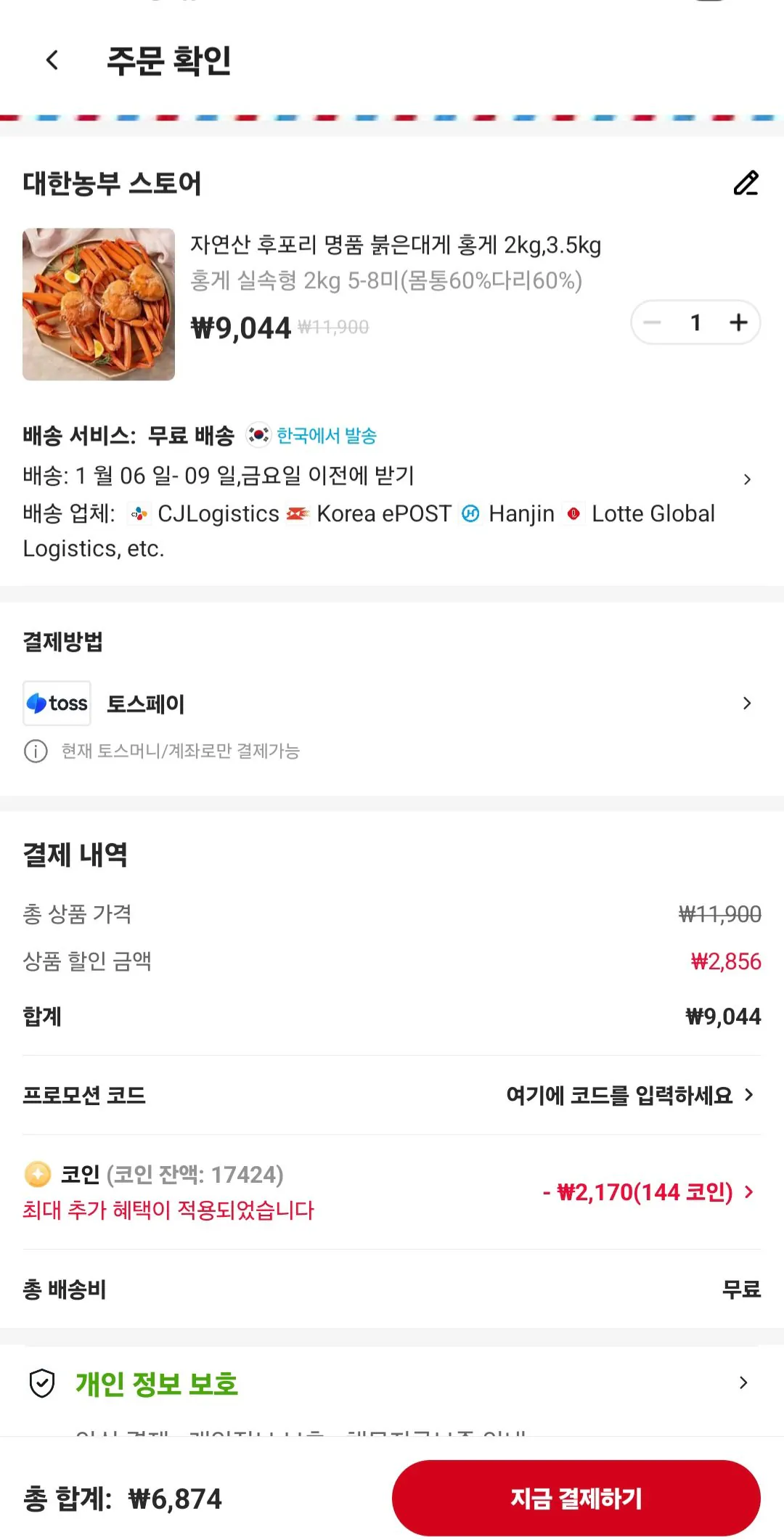Click the Korea ePOST carrier icon
Image resolution: width=784 pixels, height=1540 pixels.
297,513
